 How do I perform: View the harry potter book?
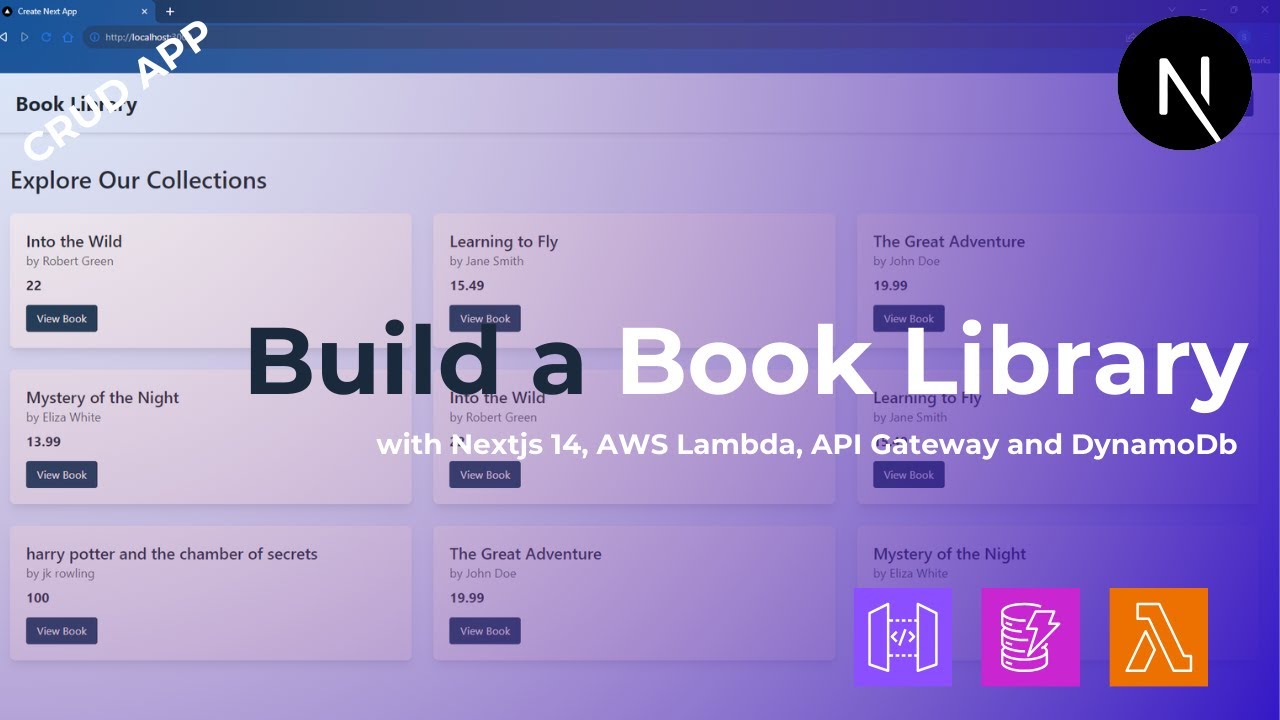pyautogui.click(x=62, y=630)
